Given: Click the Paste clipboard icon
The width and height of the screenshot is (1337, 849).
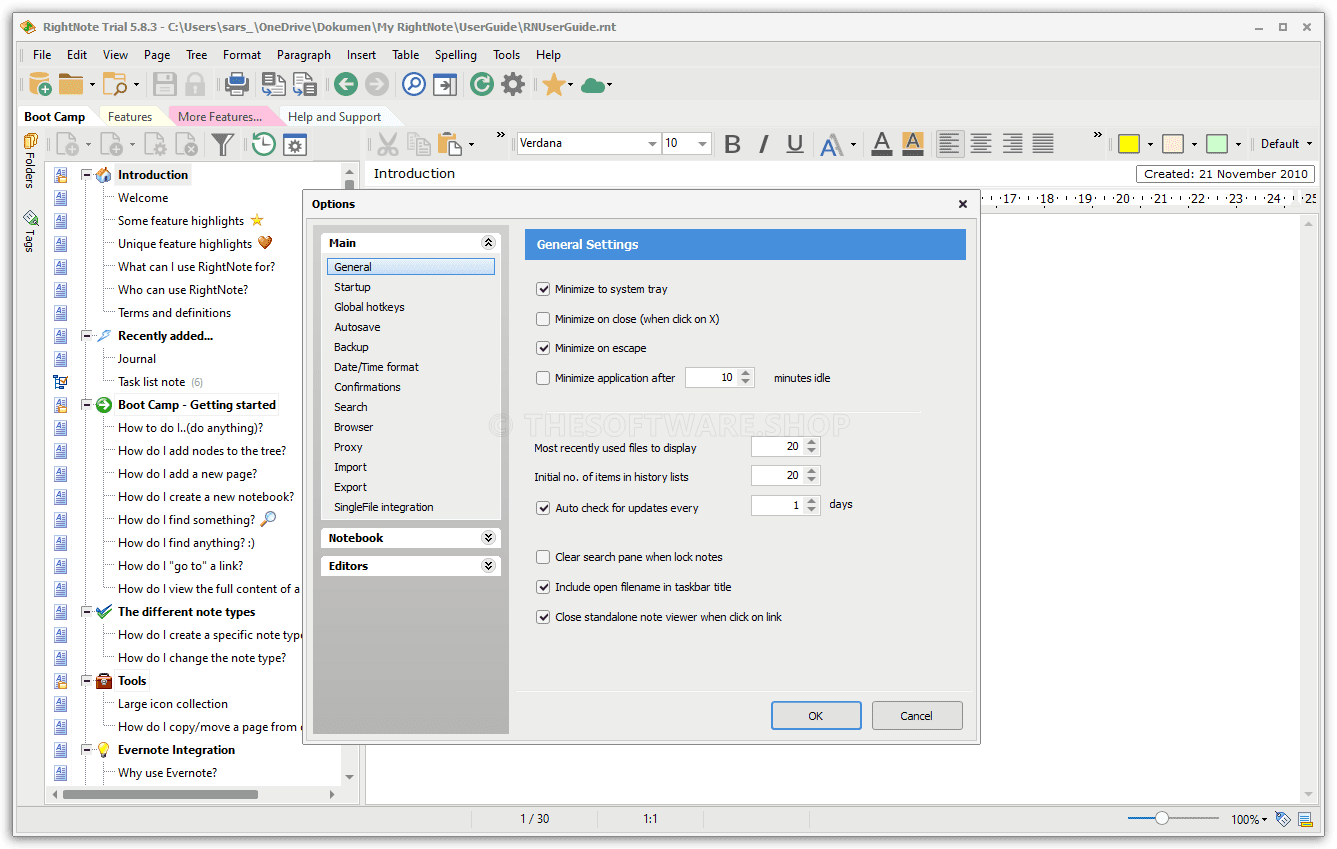Looking at the screenshot, I should [x=449, y=144].
